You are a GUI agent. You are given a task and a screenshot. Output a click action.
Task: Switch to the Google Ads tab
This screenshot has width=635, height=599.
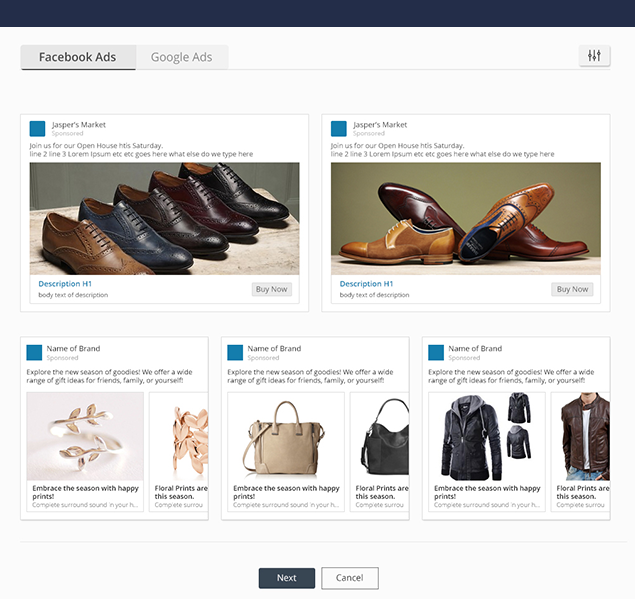point(182,57)
